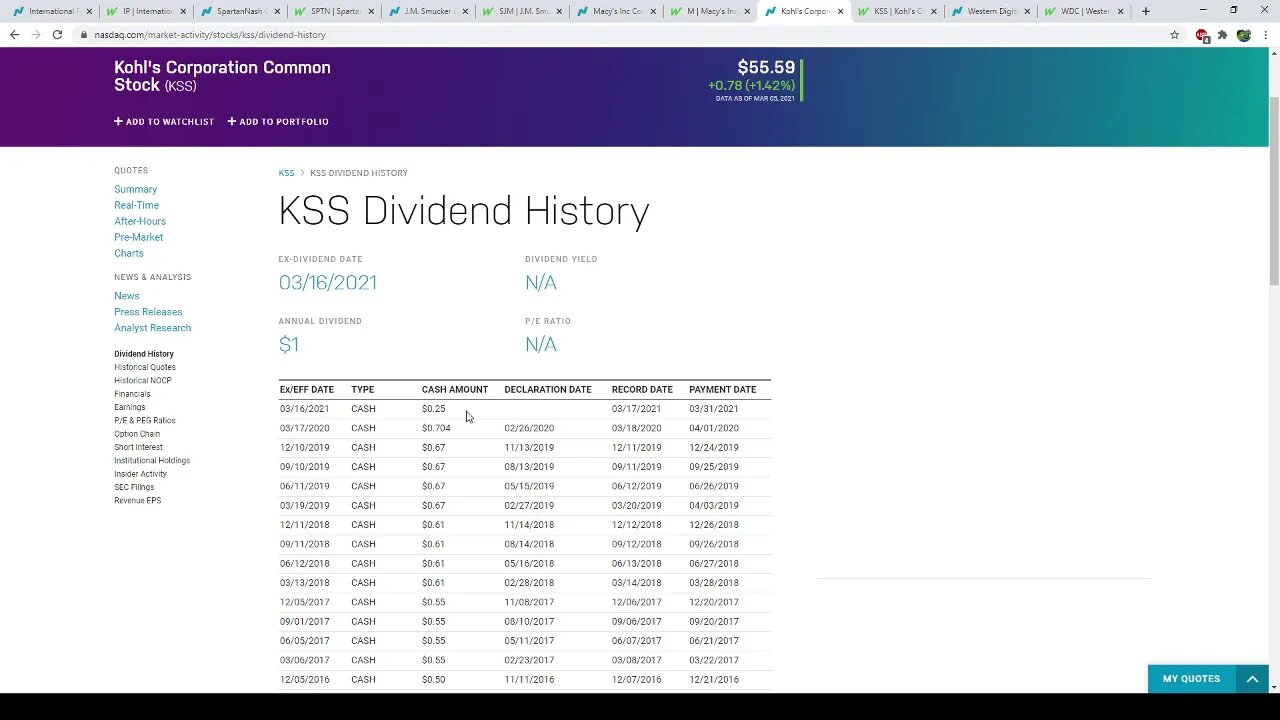This screenshot has height=720, width=1280.
Task: Open Analyst Research link
Action: [x=152, y=328]
